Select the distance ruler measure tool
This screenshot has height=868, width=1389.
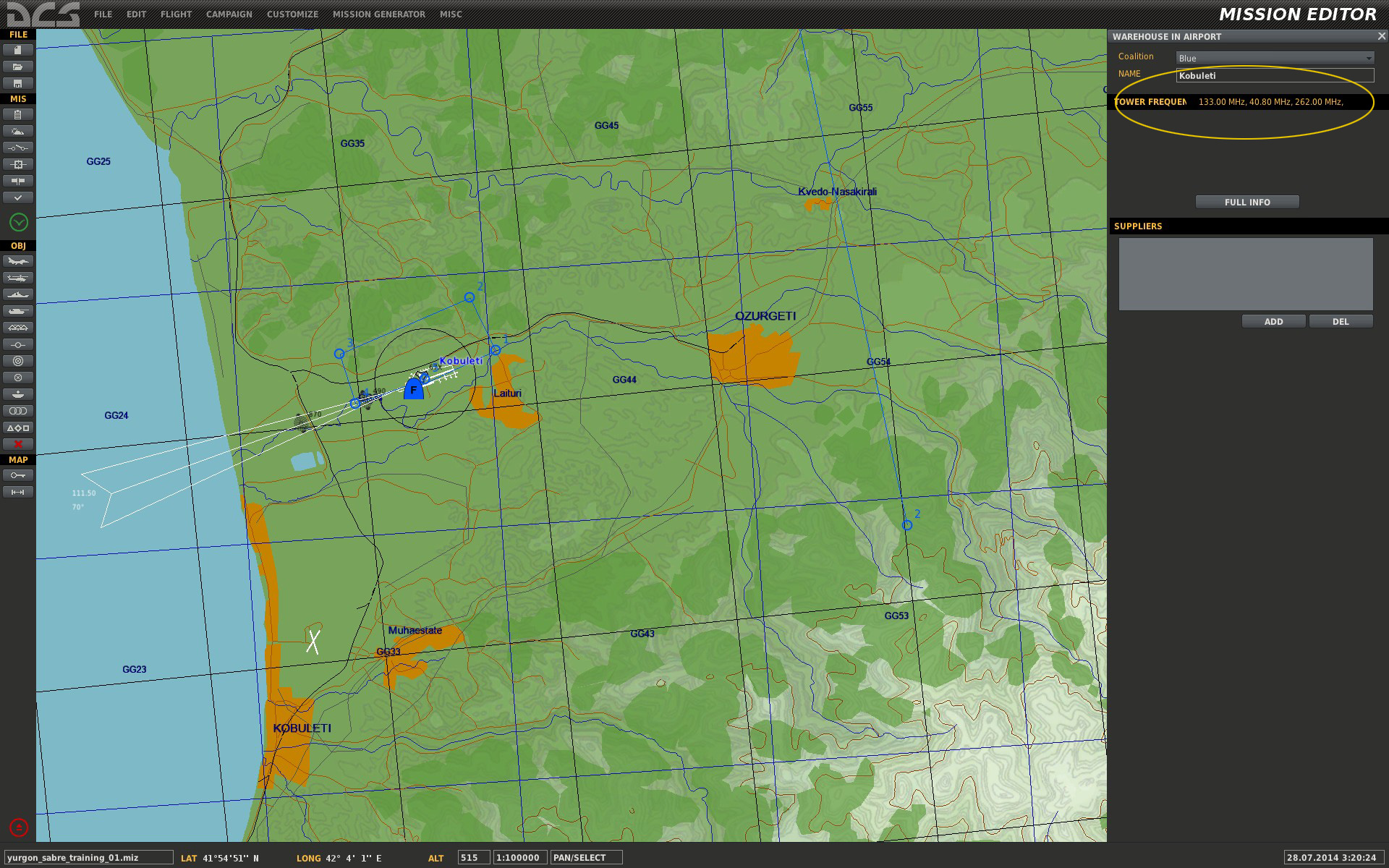[18, 492]
